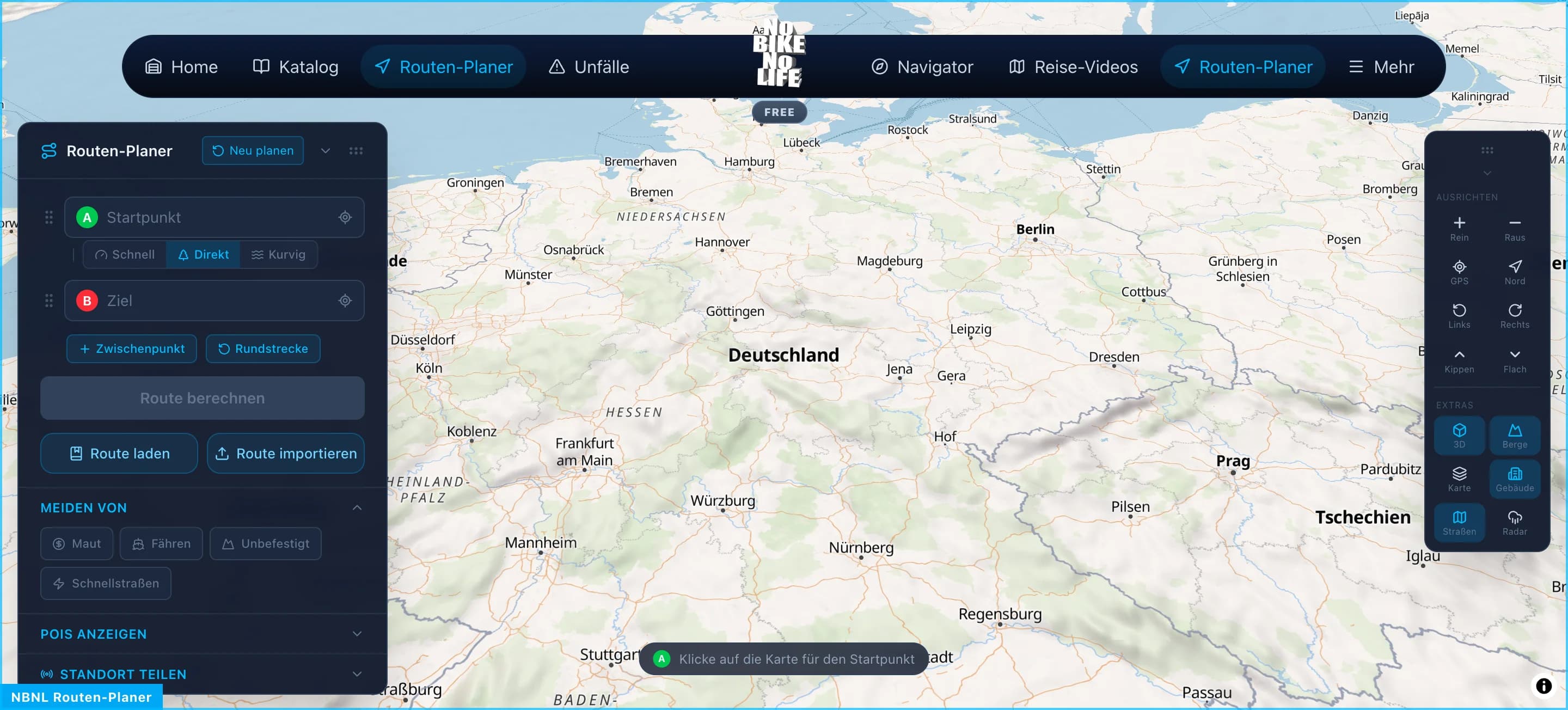1568x710 pixels.
Task: Toggle Fähren avoidance on
Action: click(161, 543)
